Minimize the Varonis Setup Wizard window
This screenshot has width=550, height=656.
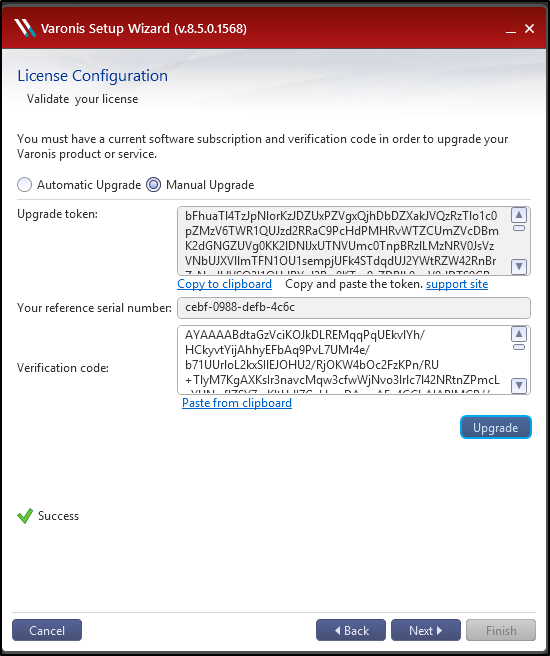pos(510,29)
